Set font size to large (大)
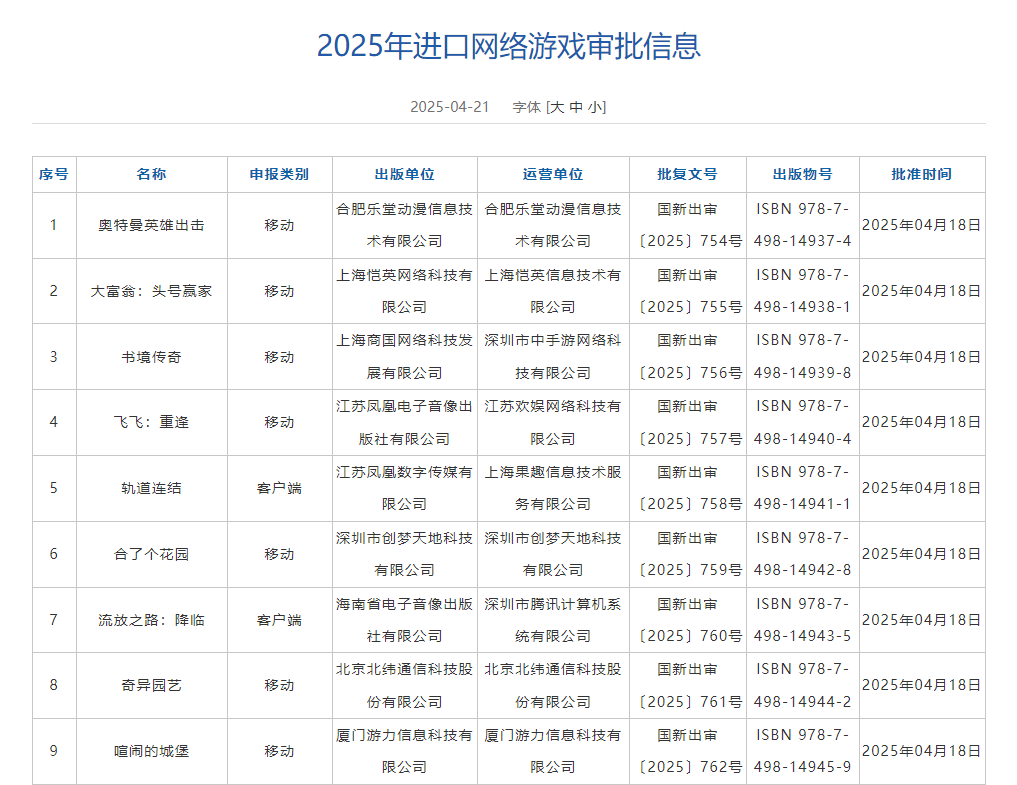This screenshot has width=1017, height=785. click(x=557, y=107)
